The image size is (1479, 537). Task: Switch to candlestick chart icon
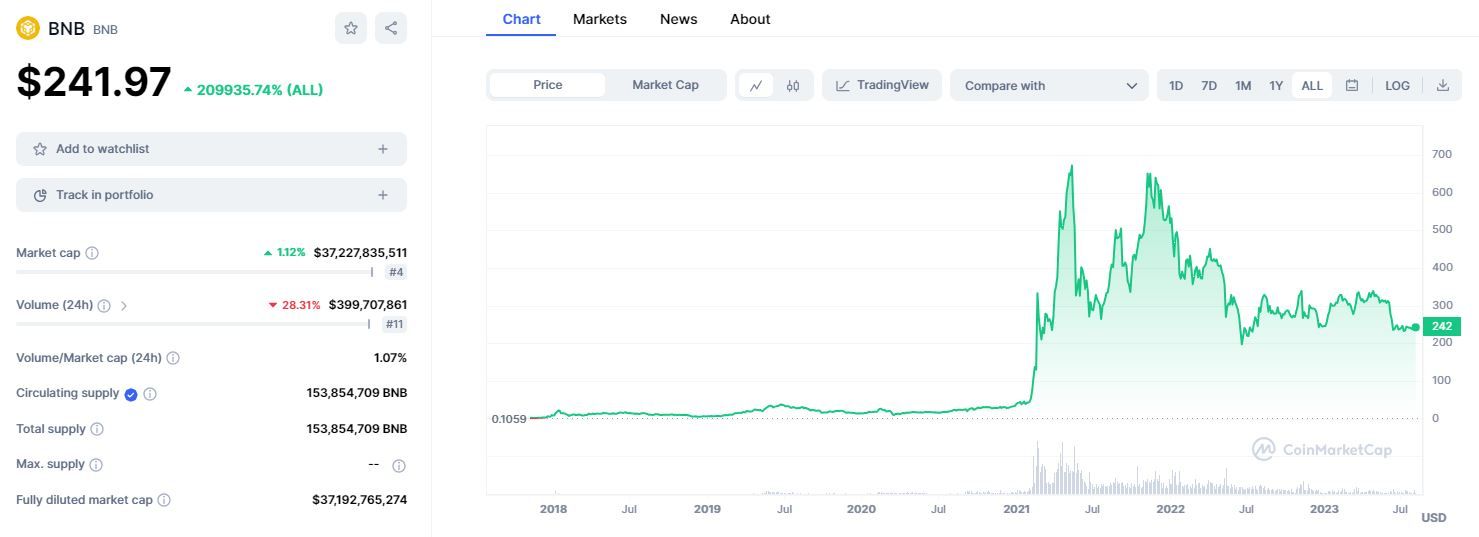click(793, 86)
